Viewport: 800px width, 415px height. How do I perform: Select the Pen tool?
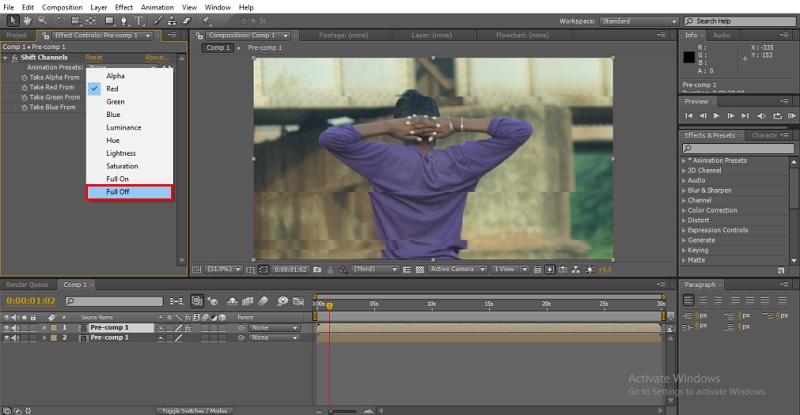point(124,21)
